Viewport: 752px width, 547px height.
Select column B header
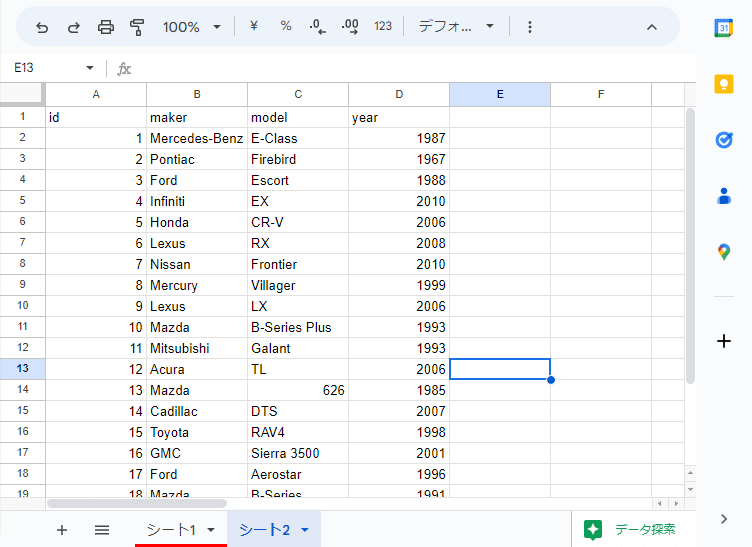click(x=197, y=94)
